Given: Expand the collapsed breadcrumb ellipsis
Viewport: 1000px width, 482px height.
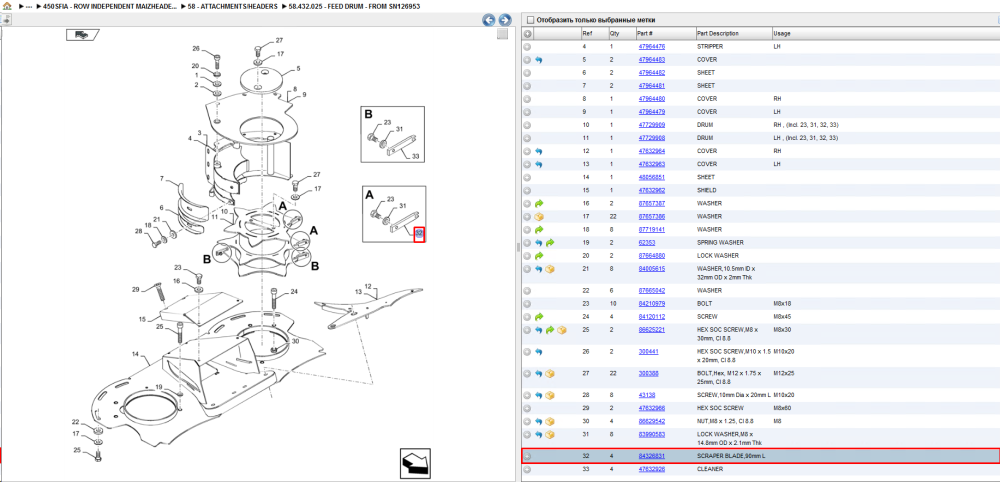Looking at the screenshot, I should tap(29, 6).
